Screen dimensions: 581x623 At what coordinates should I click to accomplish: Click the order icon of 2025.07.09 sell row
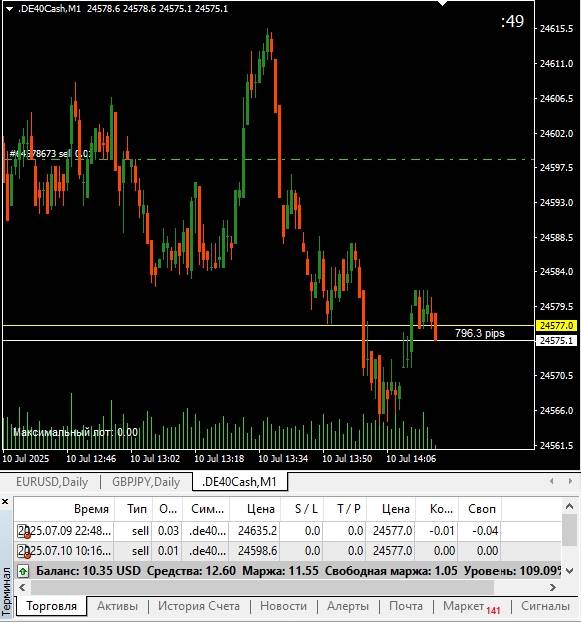[x=24, y=531]
